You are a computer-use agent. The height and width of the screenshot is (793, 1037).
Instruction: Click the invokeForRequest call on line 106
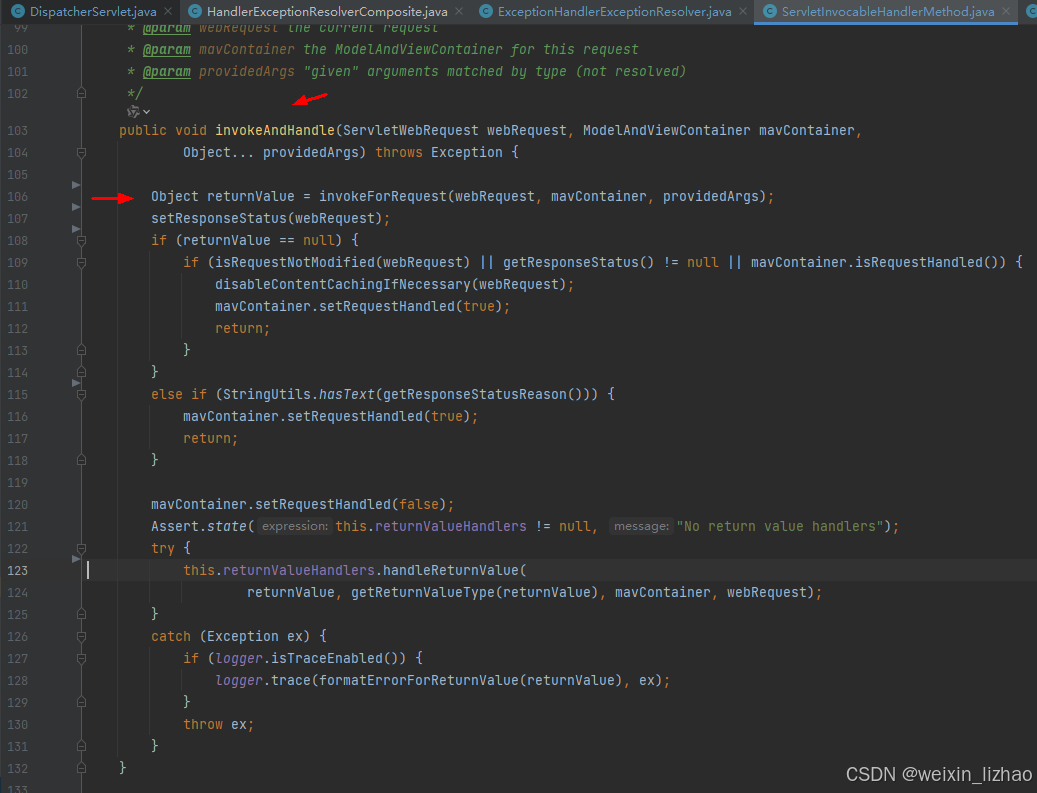pyautogui.click(x=383, y=196)
